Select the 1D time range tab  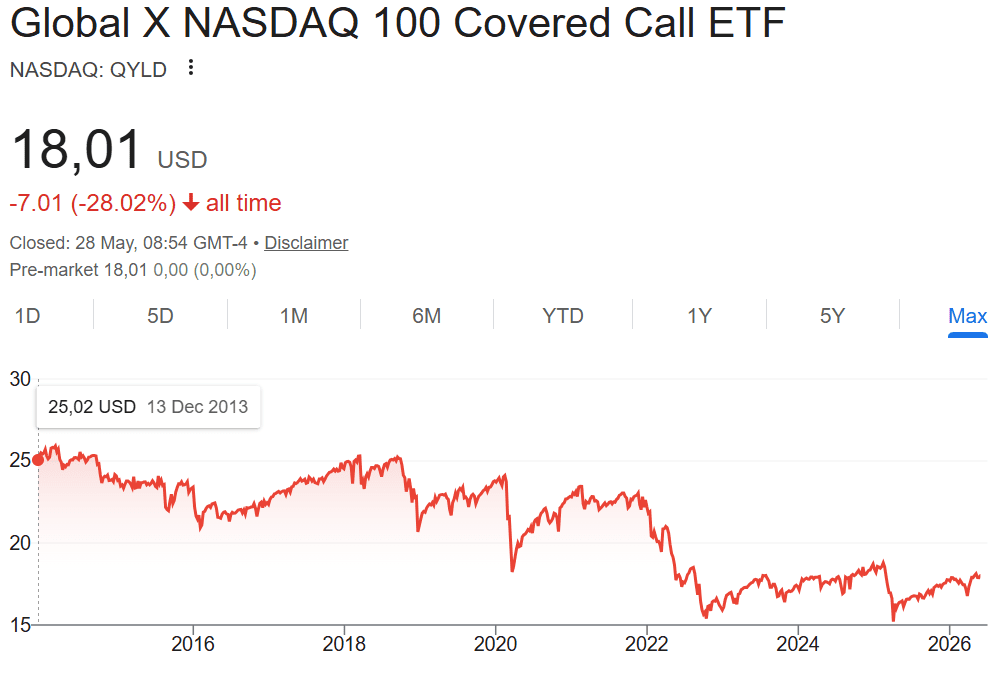coord(28,316)
